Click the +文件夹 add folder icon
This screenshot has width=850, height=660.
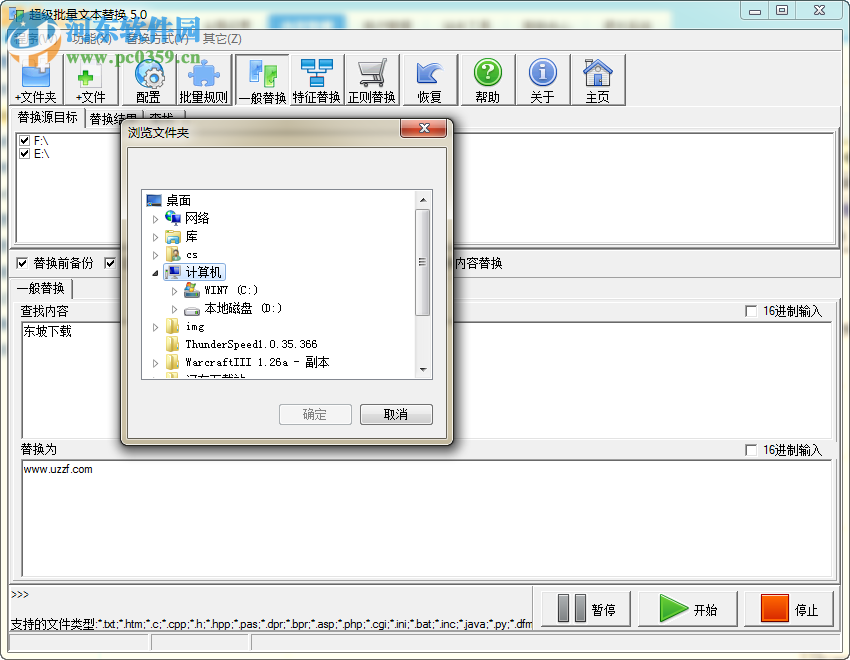coord(35,80)
